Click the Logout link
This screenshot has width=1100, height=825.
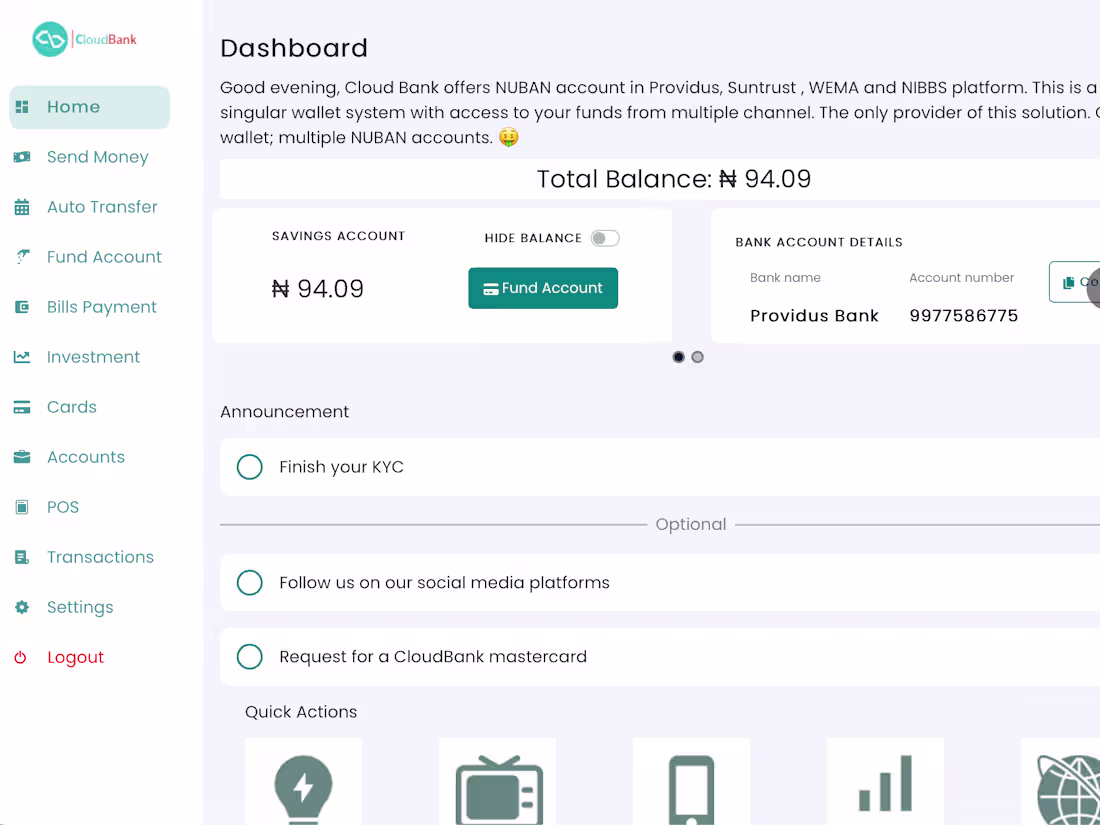tap(75, 657)
